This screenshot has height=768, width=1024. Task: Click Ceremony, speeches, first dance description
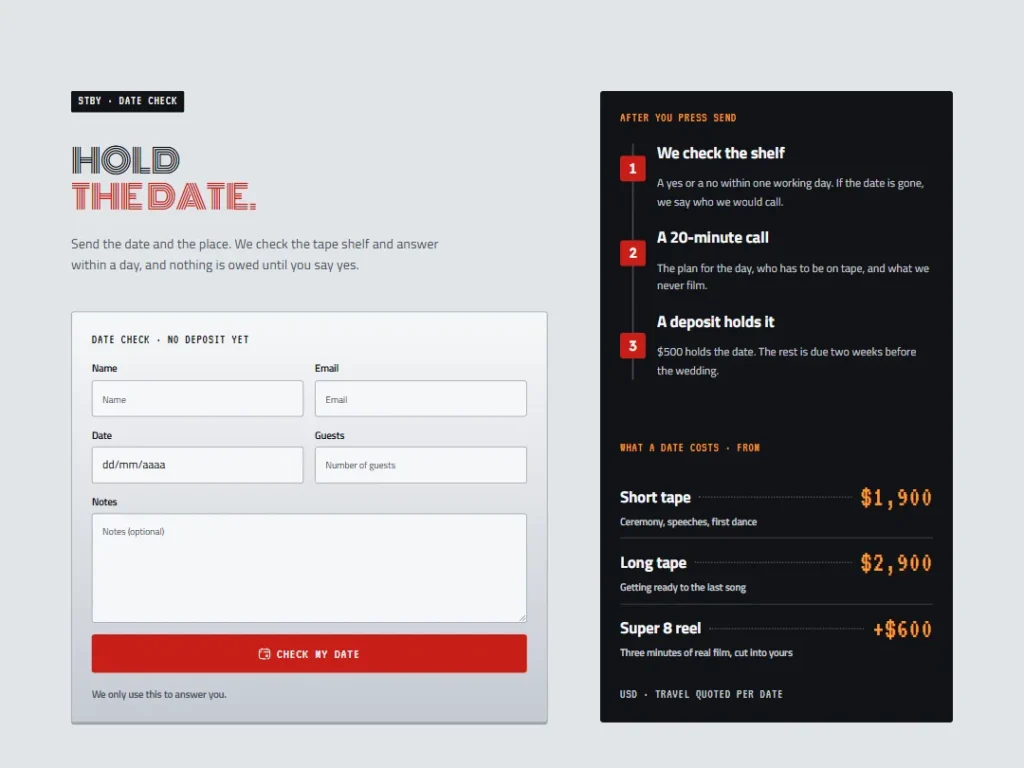pos(688,522)
